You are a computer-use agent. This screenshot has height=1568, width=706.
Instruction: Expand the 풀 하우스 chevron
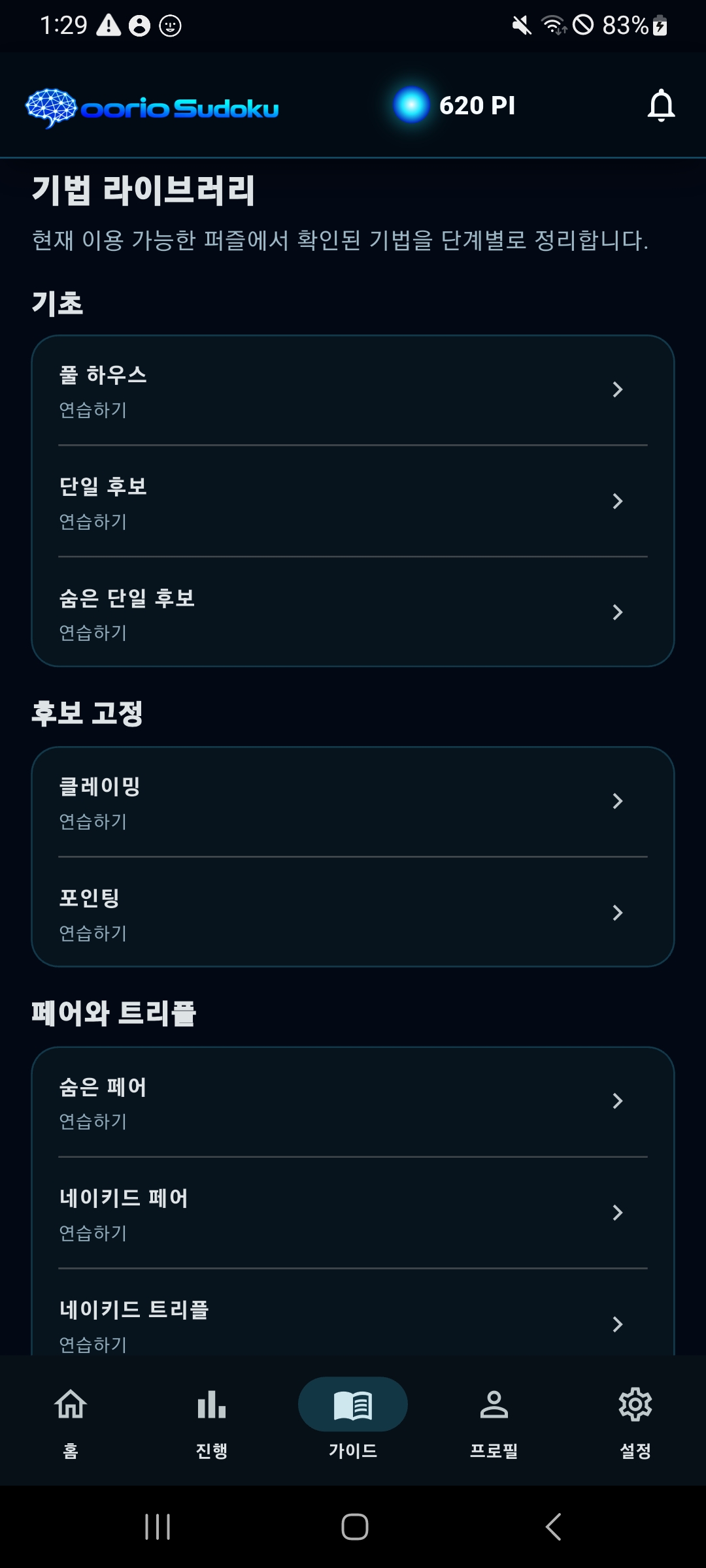click(x=617, y=389)
